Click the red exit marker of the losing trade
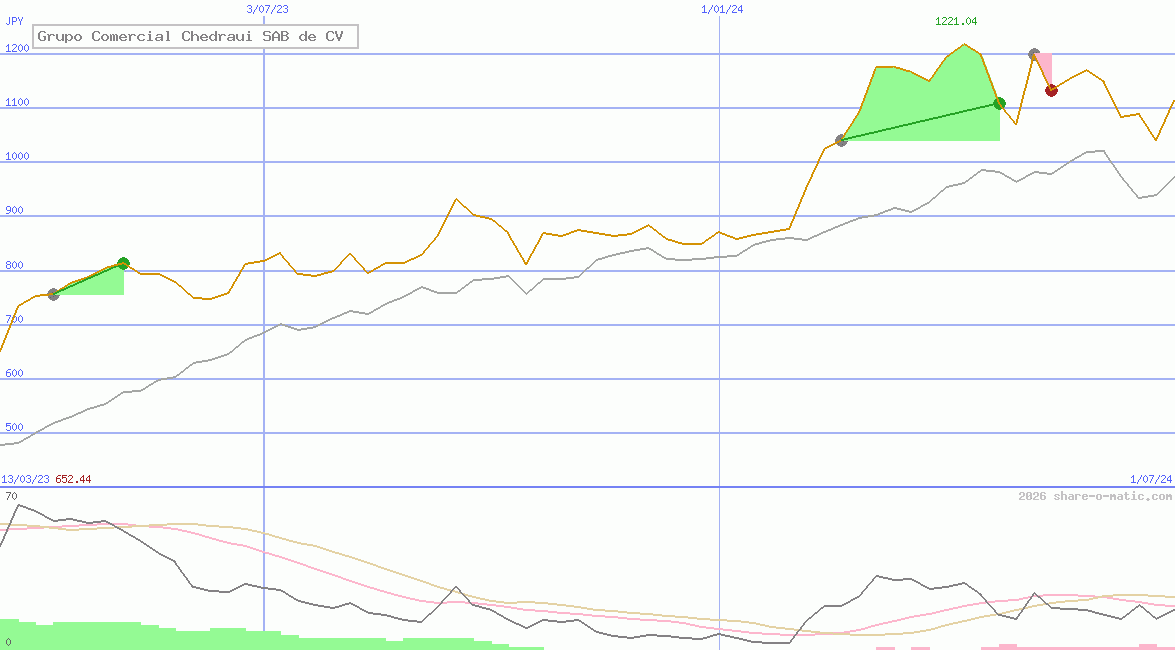 coord(1051,90)
